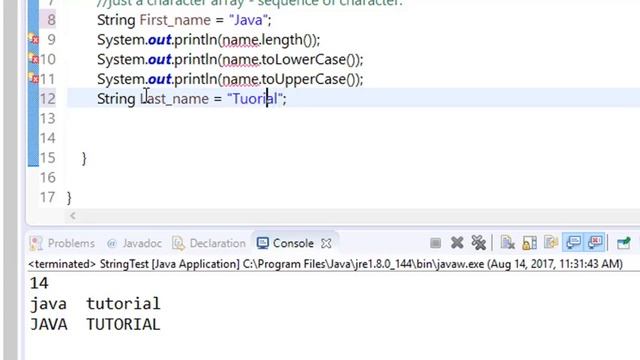
Task: Click the 'out' field on line 10
Action: (x=159, y=60)
